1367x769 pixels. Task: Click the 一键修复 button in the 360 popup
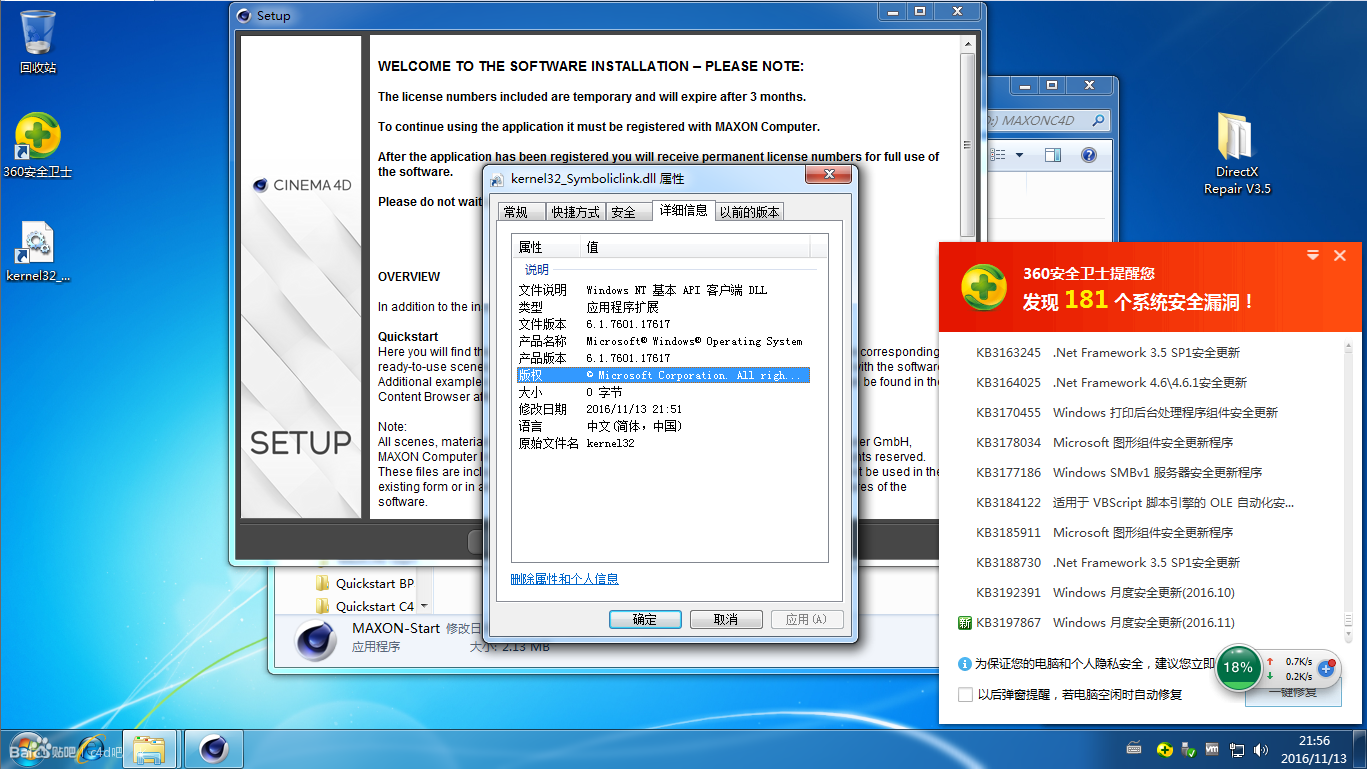click(1292, 692)
